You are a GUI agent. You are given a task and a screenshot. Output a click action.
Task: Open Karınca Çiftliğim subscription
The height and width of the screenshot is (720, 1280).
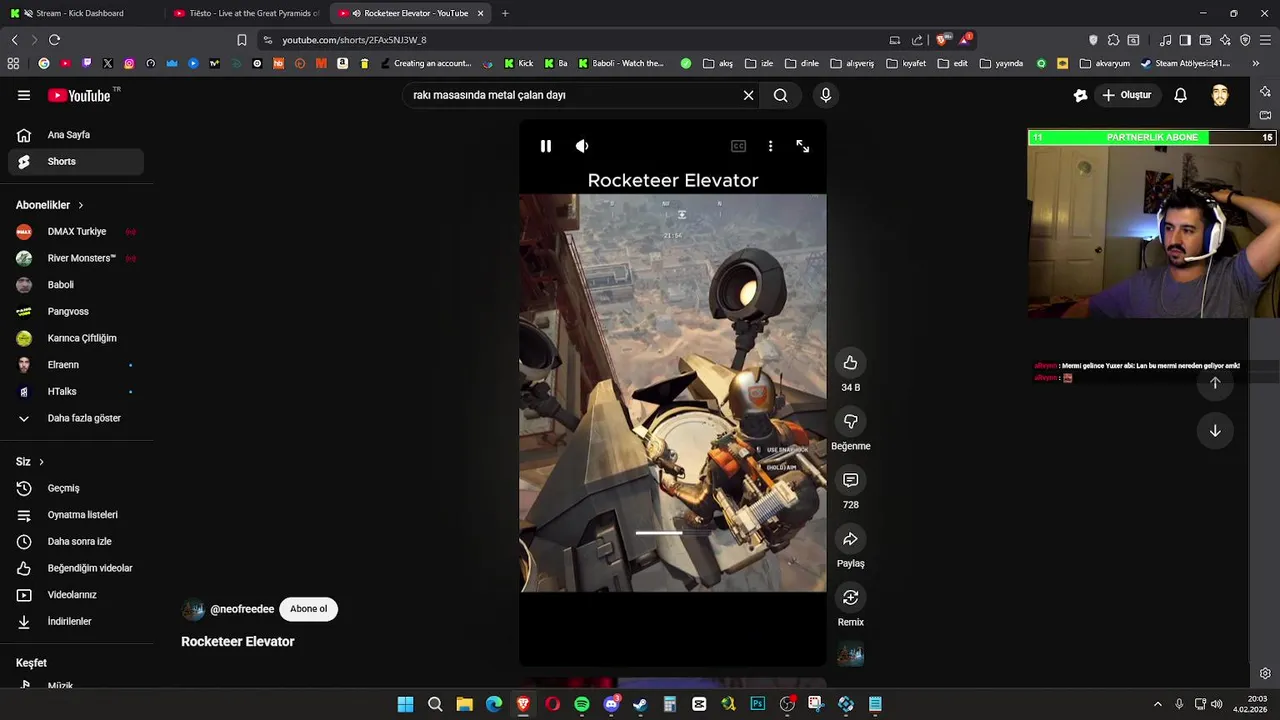76,338
